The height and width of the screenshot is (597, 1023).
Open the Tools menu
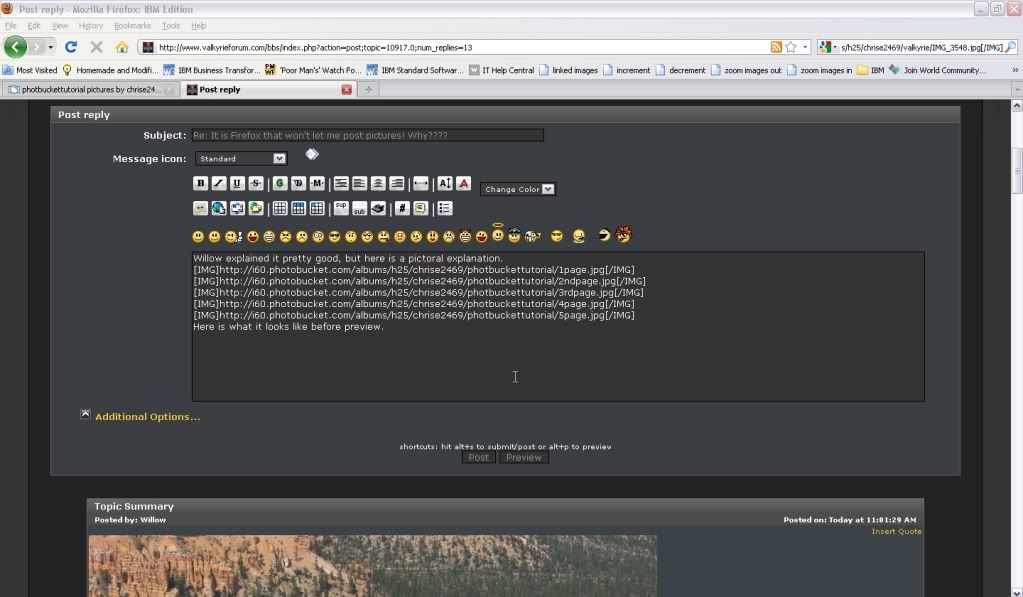click(x=171, y=26)
